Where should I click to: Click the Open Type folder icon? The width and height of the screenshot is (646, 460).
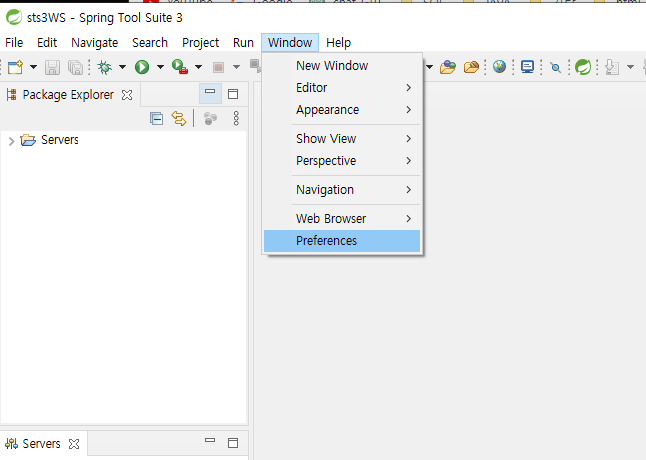point(448,67)
